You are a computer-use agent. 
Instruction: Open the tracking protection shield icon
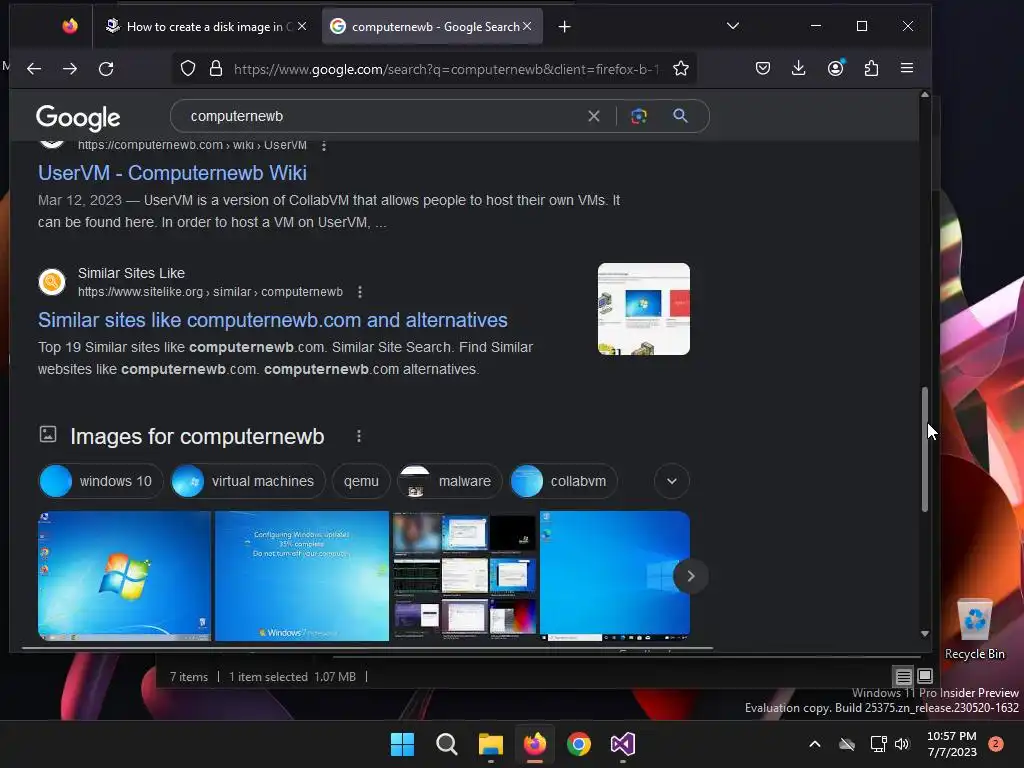point(187,69)
